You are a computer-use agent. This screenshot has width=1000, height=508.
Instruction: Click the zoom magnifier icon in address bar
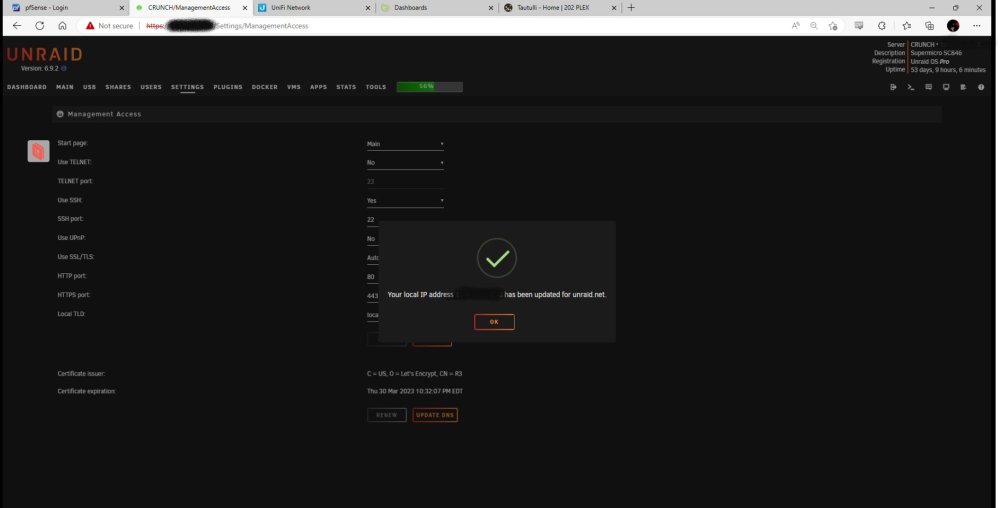(x=814, y=25)
